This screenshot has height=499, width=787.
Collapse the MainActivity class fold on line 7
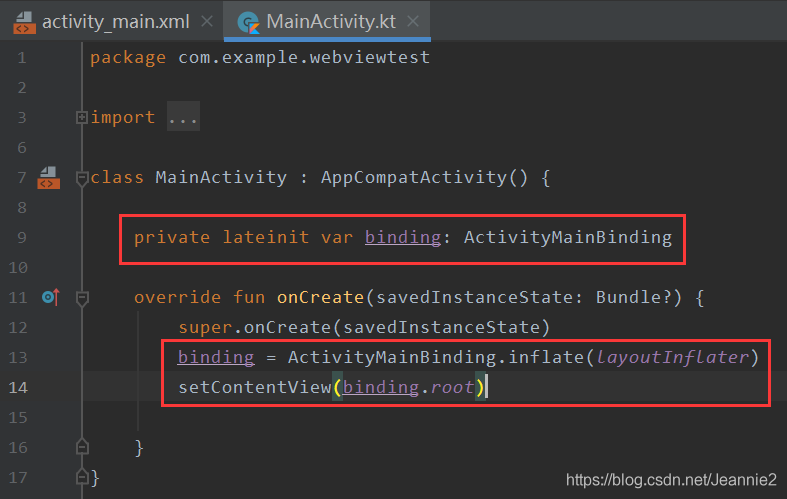[82, 178]
